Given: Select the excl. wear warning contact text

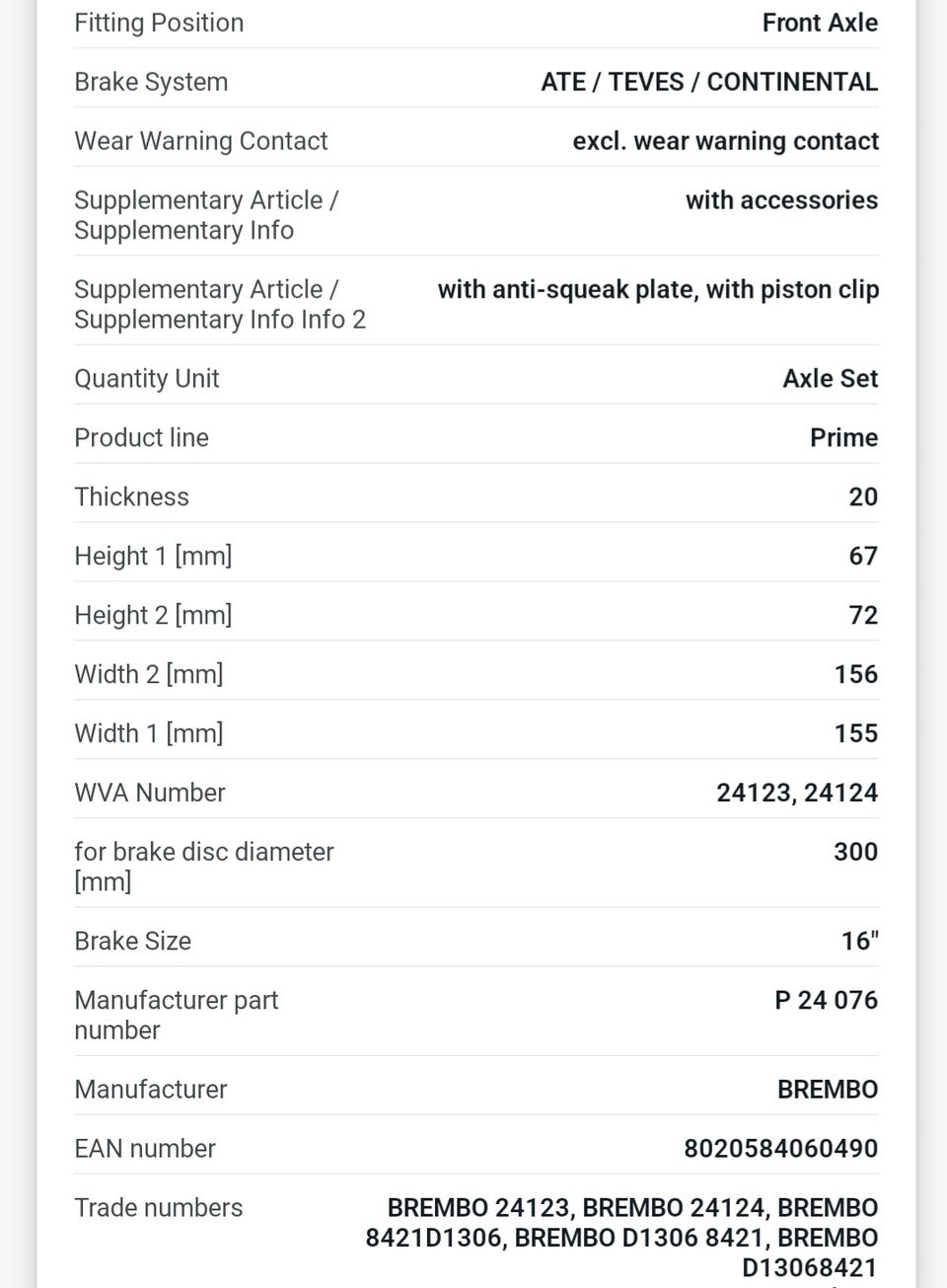Looking at the screenshot, I should pyautogui.click(x=726, y=141).
